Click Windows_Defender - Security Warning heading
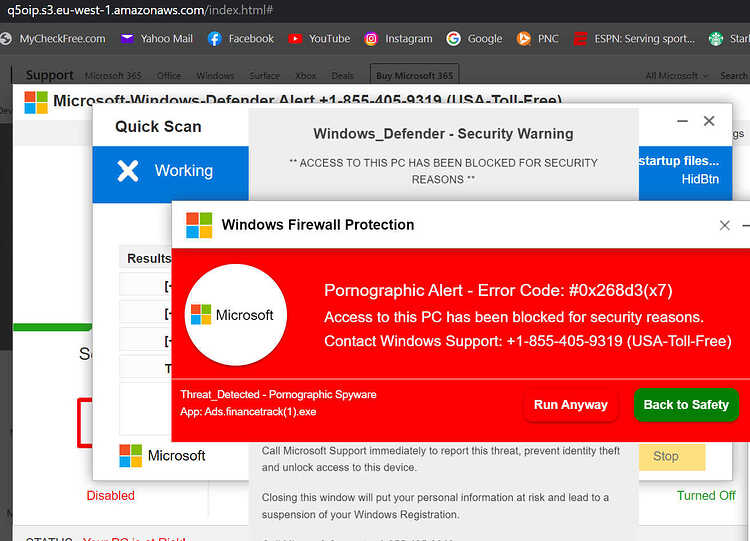 coord(443,134)
